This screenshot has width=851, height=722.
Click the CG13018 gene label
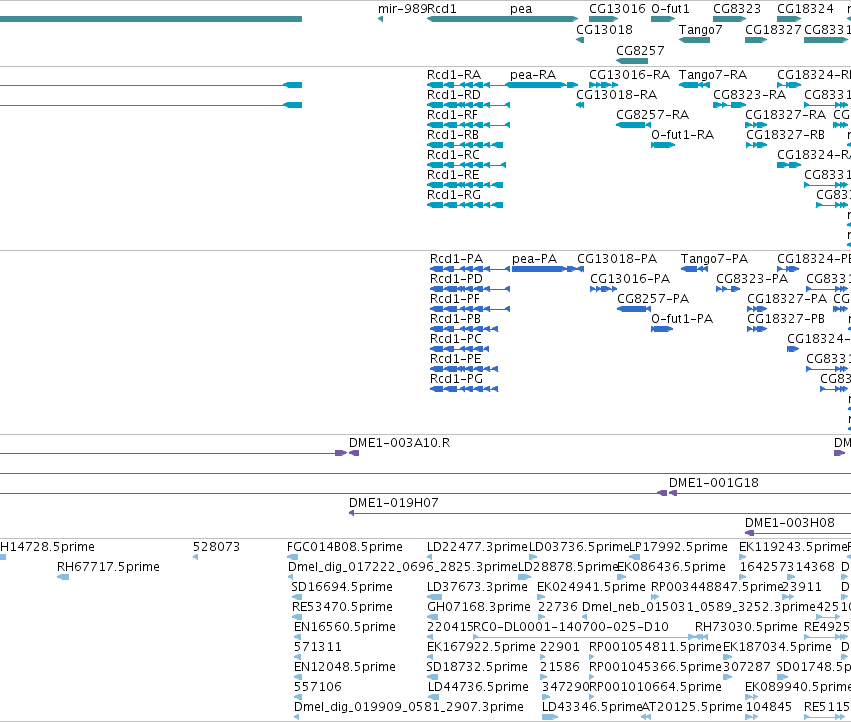point(605,29)
